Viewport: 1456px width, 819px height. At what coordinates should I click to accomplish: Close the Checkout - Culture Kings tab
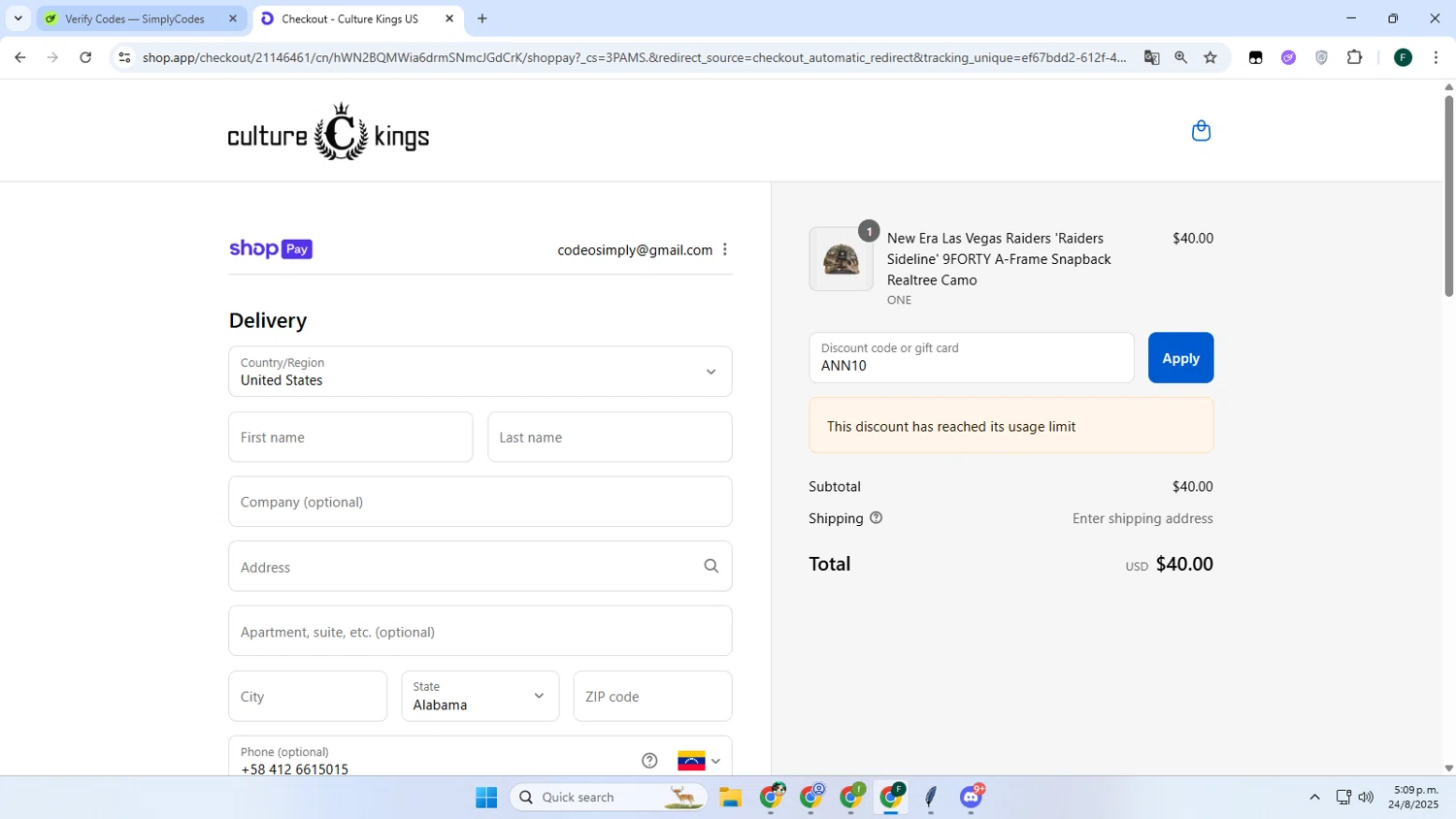tap(449, 18)
